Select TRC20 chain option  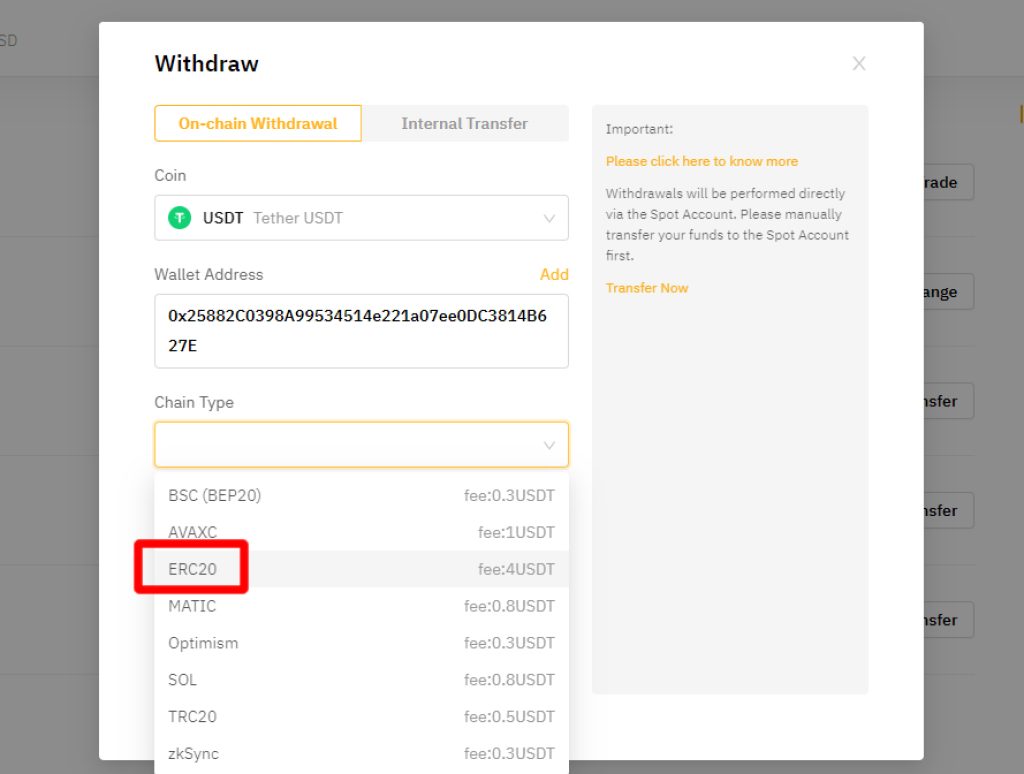pos(361,717)
